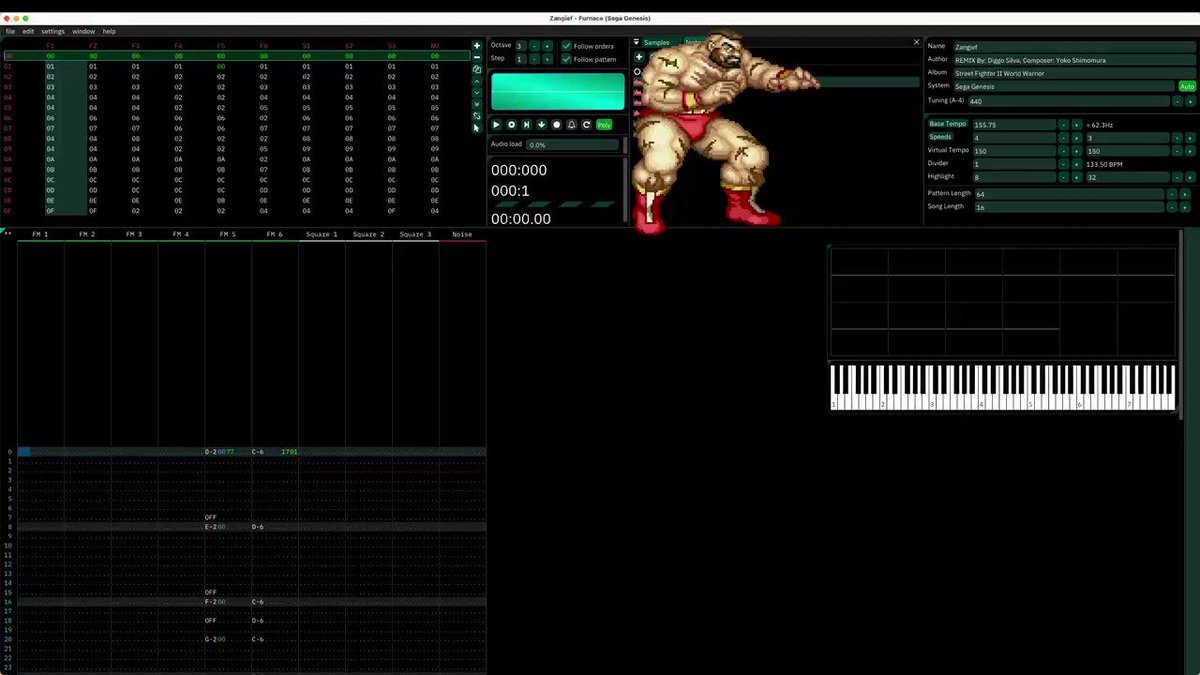
Task: Click the Base Tempo mode button
Action: pyautogui.click(x=948, y=124)
